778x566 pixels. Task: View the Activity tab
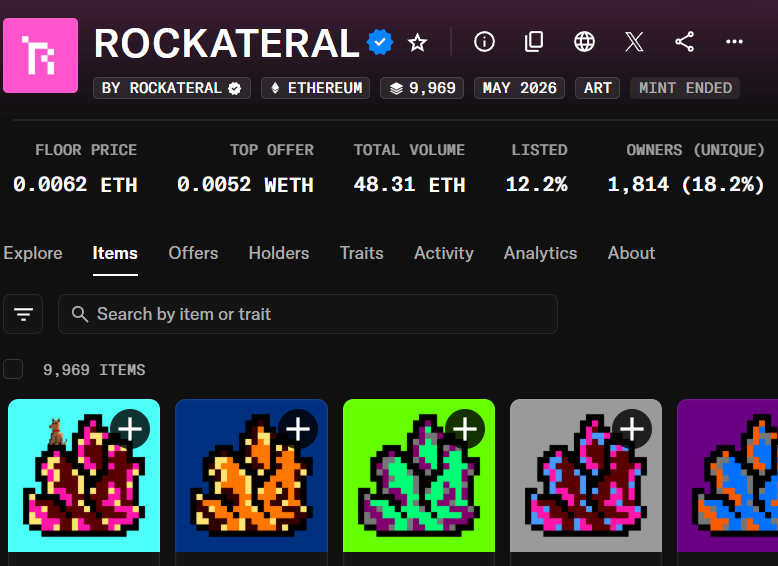tap(444, 253)
